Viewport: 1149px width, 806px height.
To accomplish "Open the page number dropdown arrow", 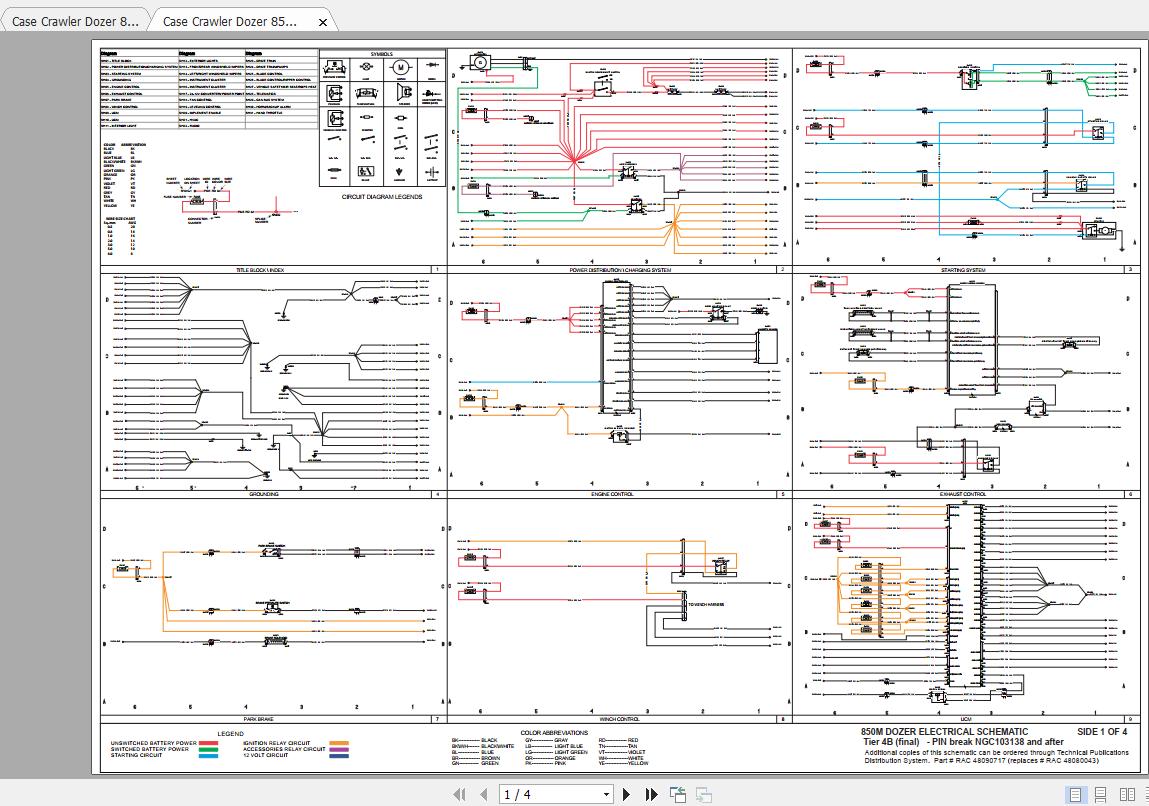I will (x=605, y=795).
